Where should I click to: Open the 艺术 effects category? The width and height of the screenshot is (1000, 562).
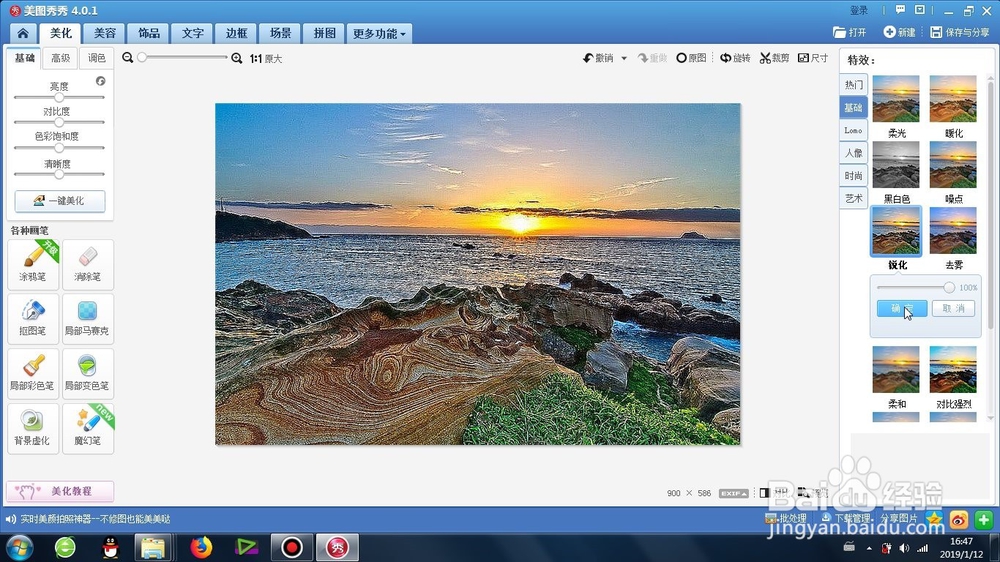tap(853, 198)
